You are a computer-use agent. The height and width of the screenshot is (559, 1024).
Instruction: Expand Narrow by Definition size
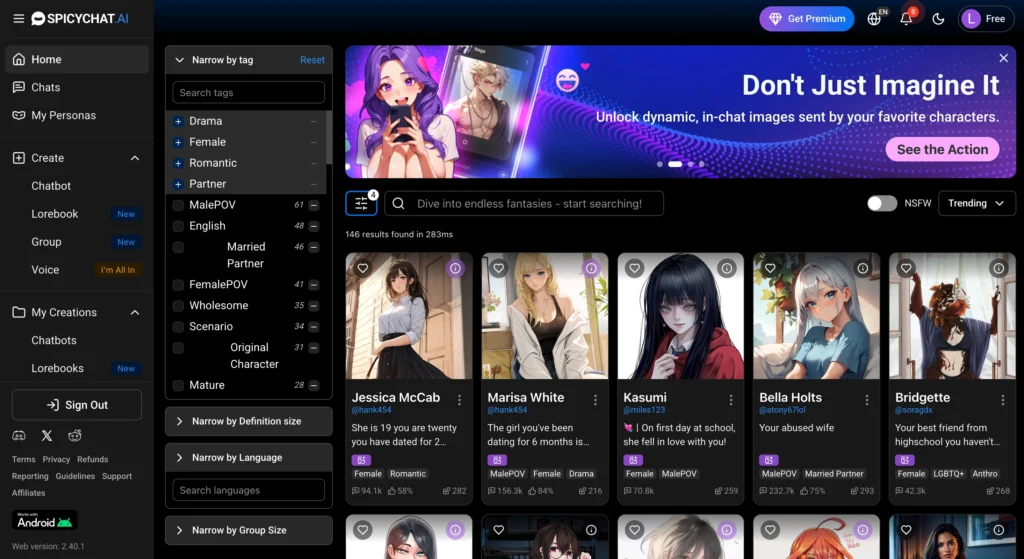coord(248,421)
